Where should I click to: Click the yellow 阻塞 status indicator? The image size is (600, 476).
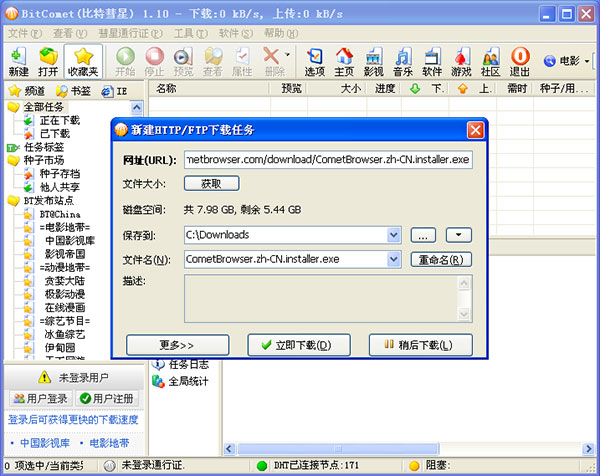414,466
